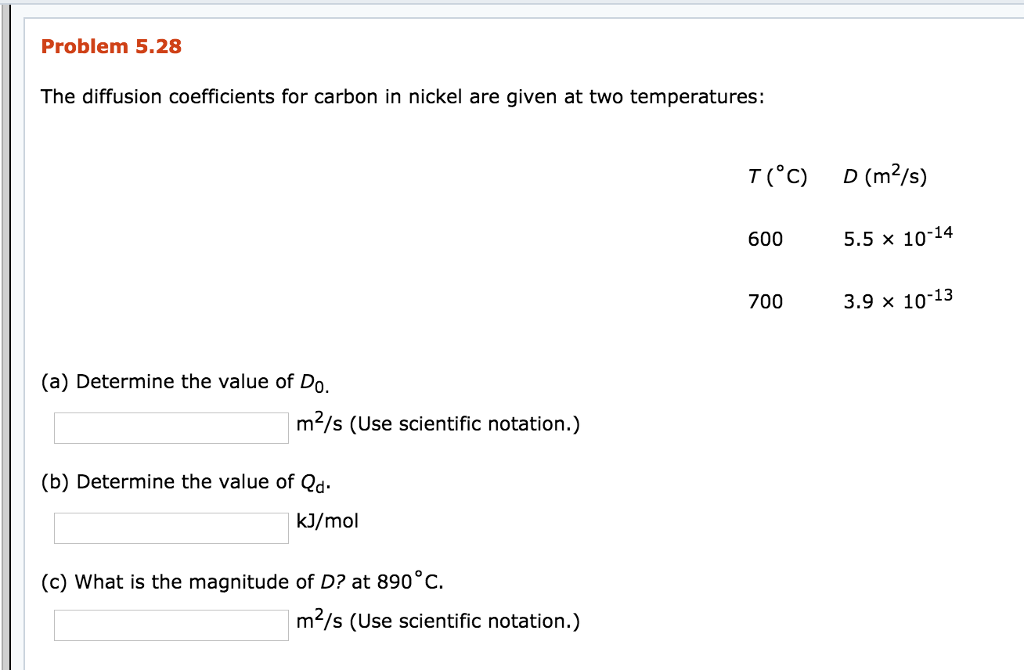Select the temperature value 600 in the table
The image size is (1024, 670).
point(765,239)
